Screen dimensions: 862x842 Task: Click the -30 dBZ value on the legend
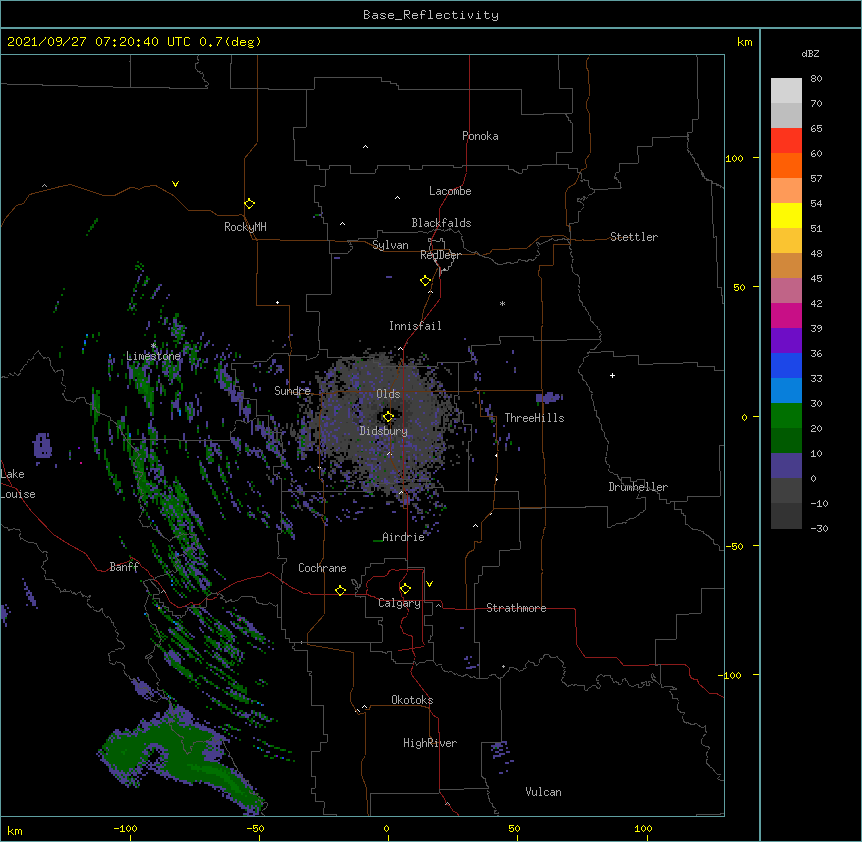[x=819, y=529]
